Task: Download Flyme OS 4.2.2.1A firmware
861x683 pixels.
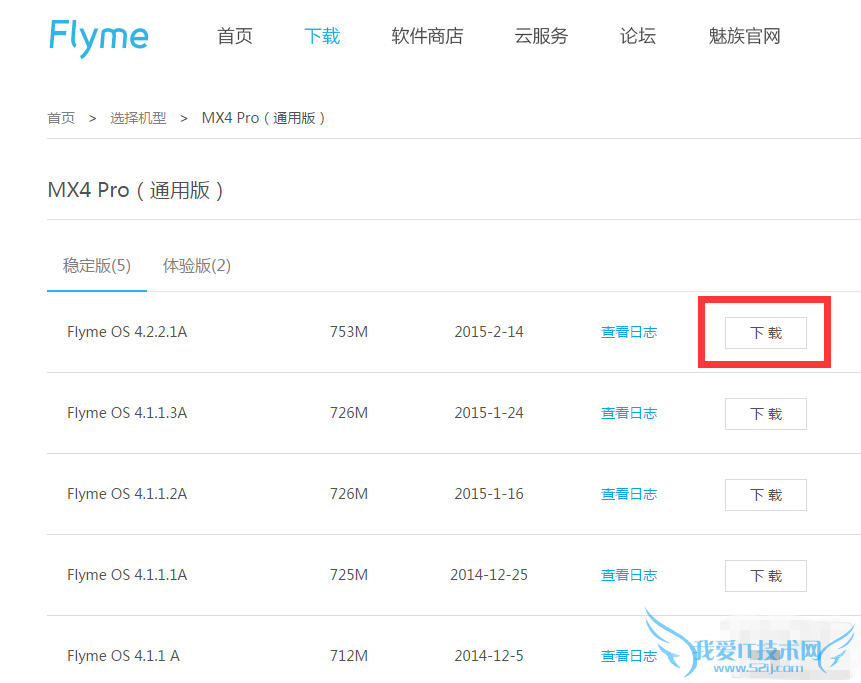Action: point(765,333)
